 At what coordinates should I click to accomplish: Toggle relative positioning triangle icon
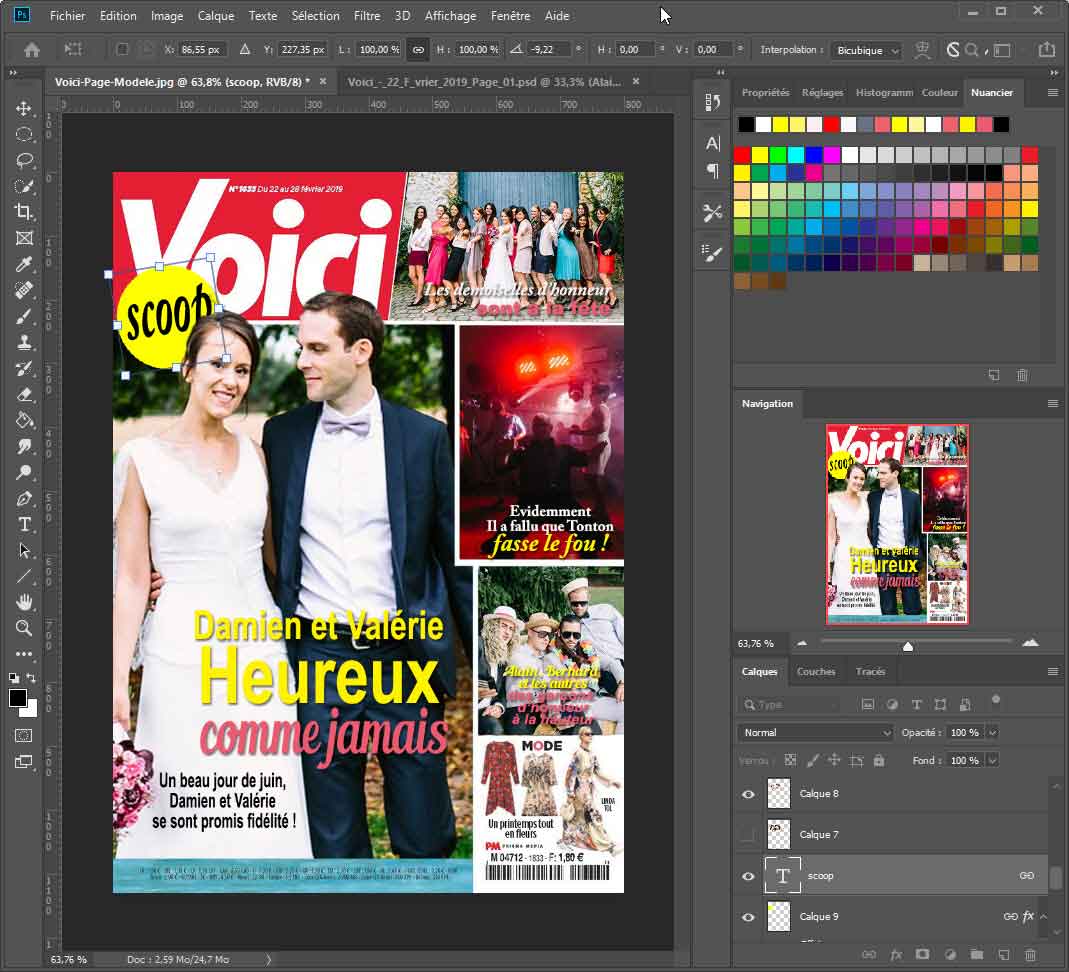click(245, 50)
